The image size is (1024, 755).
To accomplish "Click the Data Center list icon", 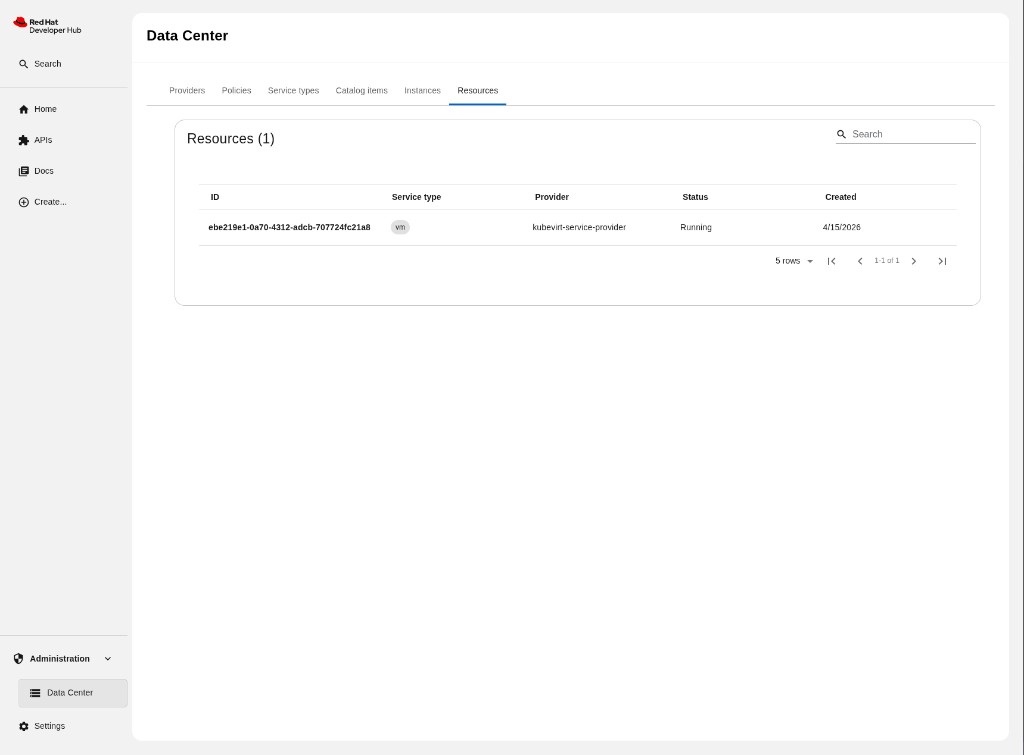I will click(35, 693).
